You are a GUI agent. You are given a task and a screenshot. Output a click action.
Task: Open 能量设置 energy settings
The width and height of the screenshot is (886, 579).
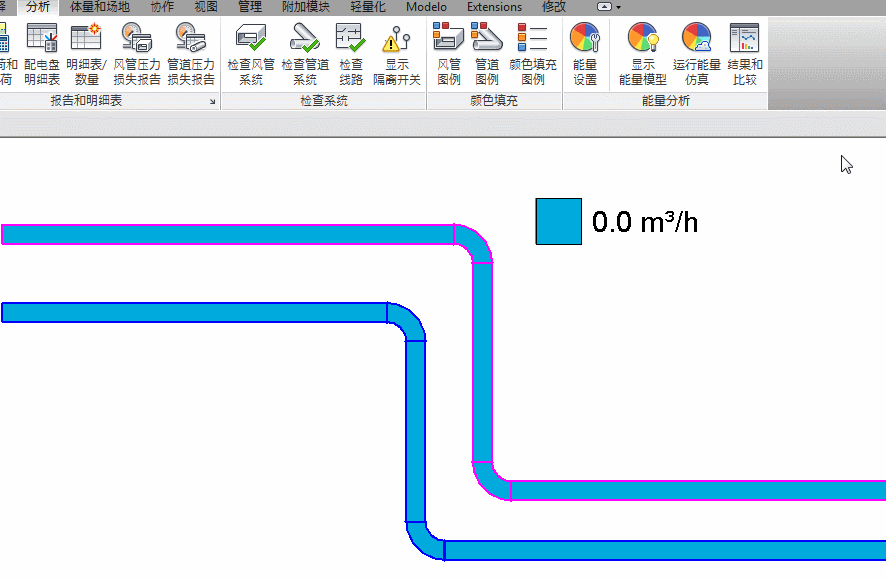(585, 54)
